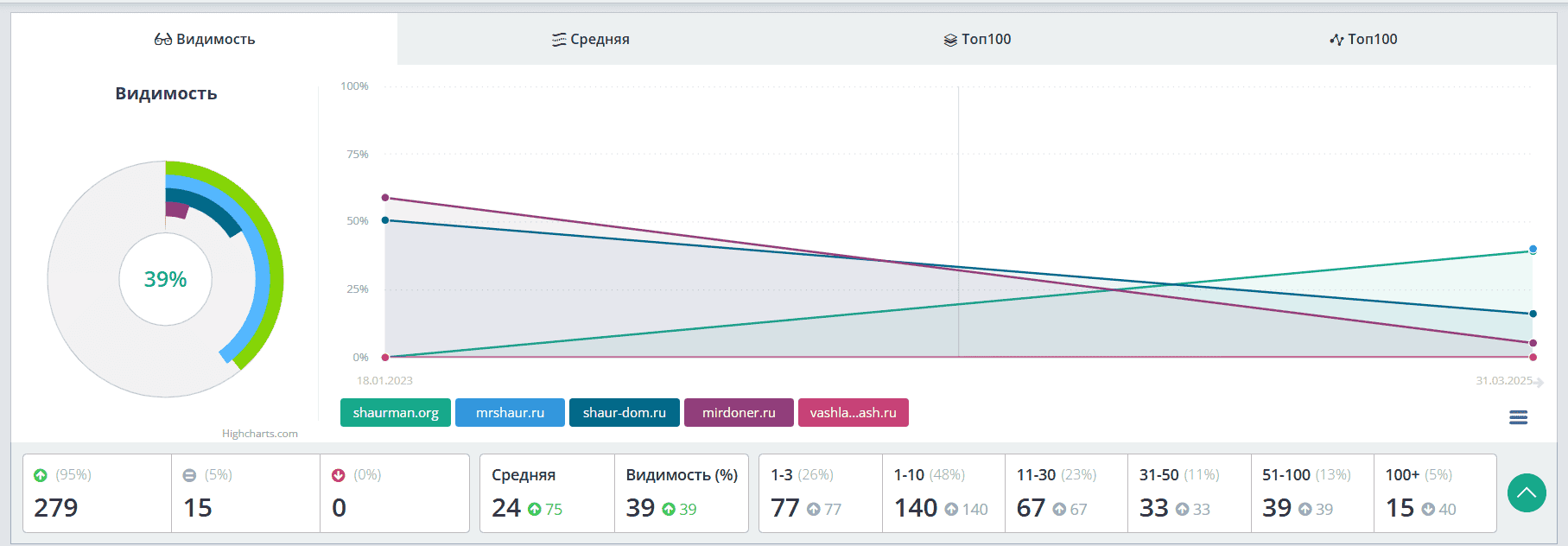Viewport: 1568px width, 546px height.
Task: Toggle the shaurman.org series in legend
Action: 396,413
